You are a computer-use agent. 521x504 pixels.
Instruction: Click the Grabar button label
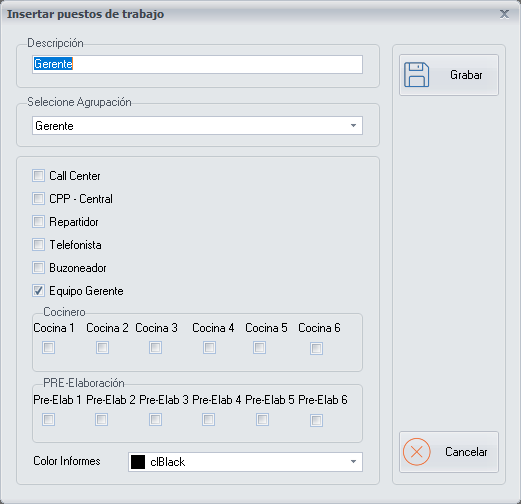point(466,75)
